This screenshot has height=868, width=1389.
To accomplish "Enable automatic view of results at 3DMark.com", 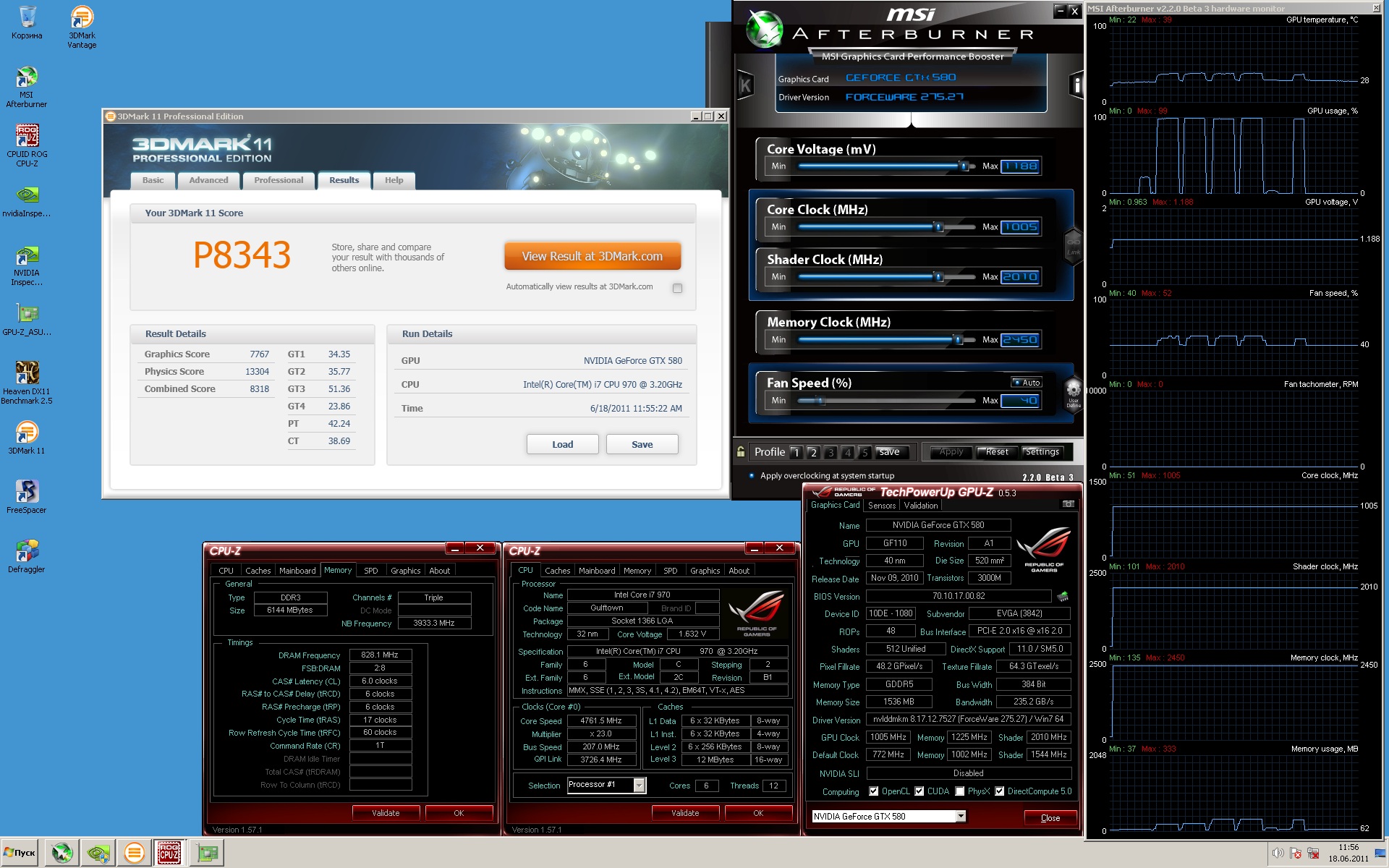I will (x=677, y=288).
